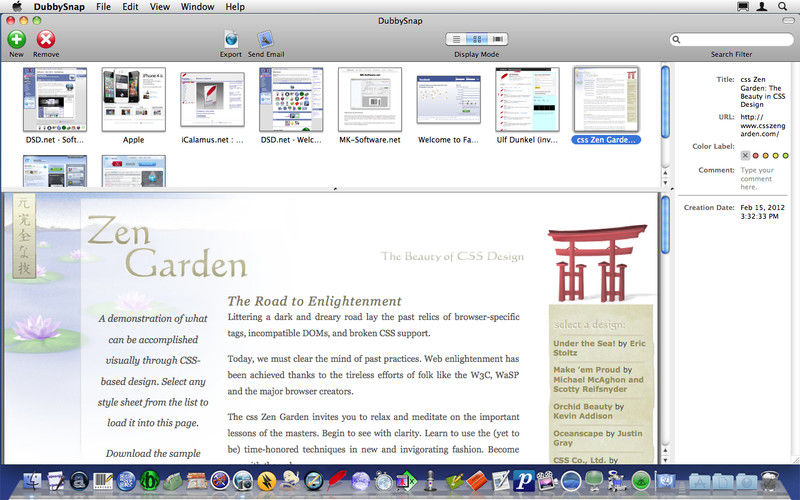Viewport: 800px width, 500px height.
Task: Open the Apple menu
Action: pos(17,6)
